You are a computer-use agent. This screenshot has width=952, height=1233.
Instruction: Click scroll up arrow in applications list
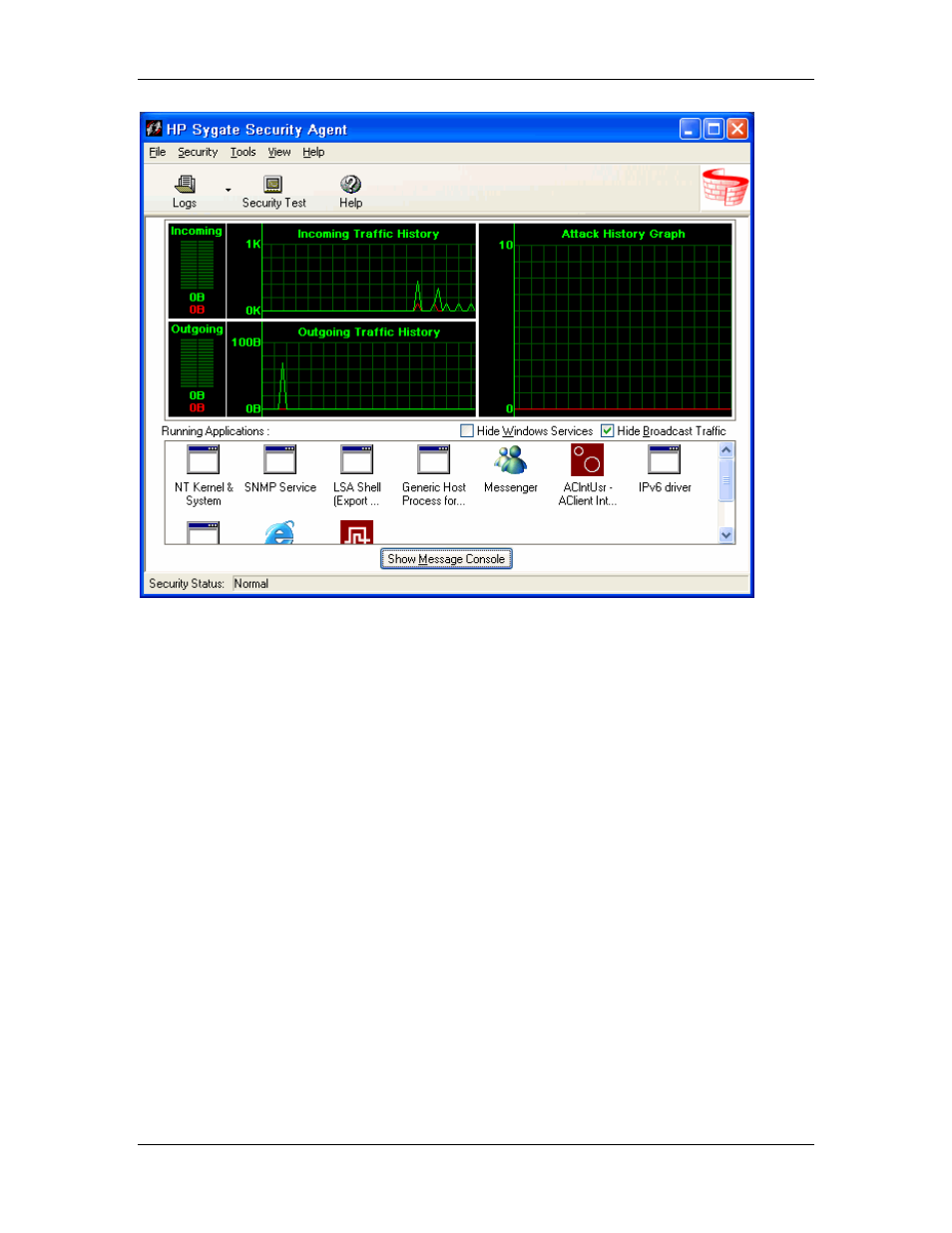[x=726, y=450]
